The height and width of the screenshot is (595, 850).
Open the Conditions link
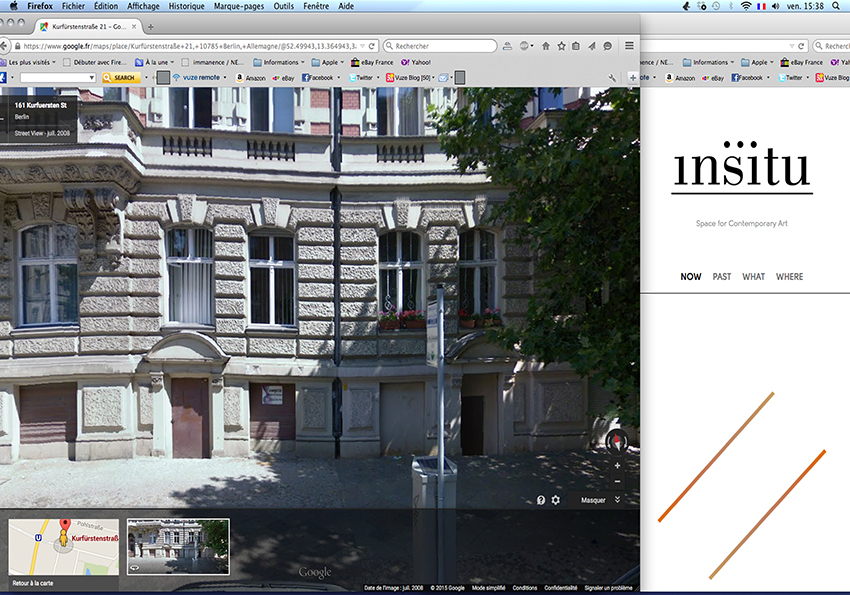tap(525, 588)
